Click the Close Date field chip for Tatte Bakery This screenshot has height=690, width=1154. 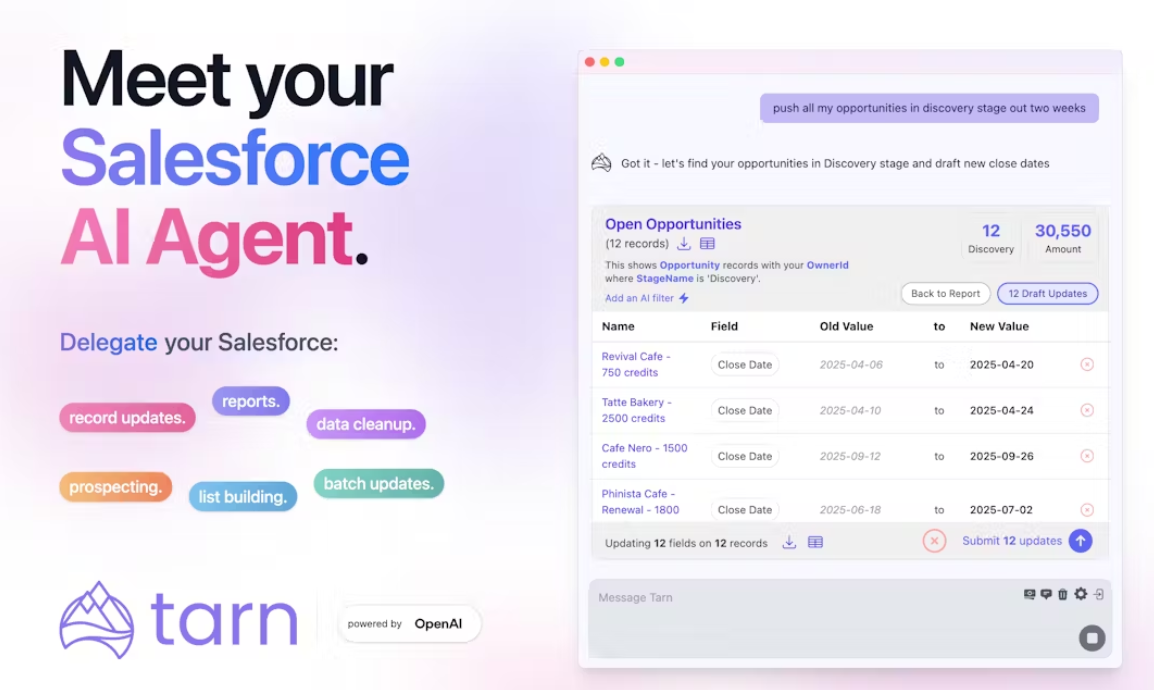tap(745, 410)
